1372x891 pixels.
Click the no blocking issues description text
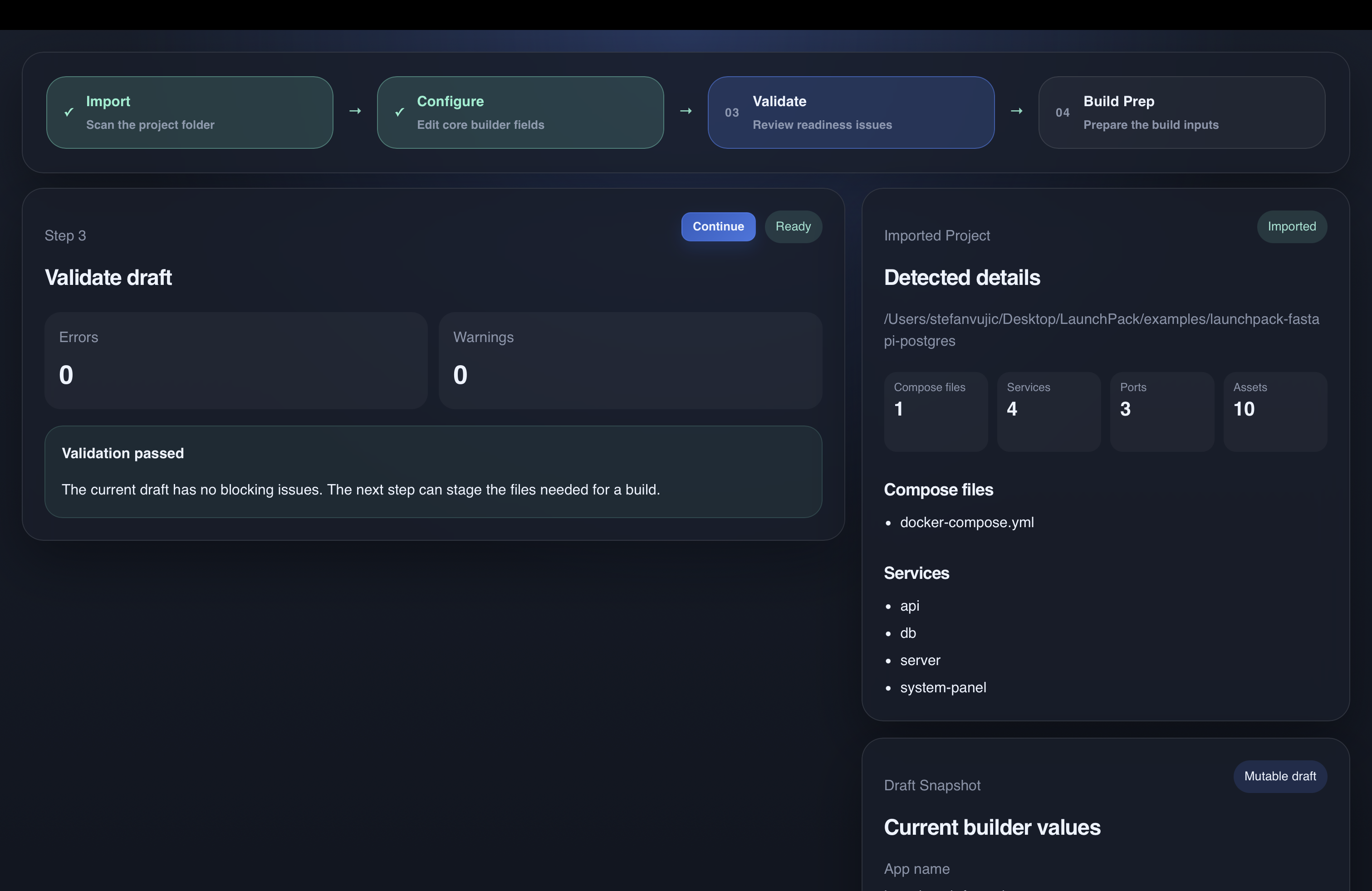[x=361, y=490]
